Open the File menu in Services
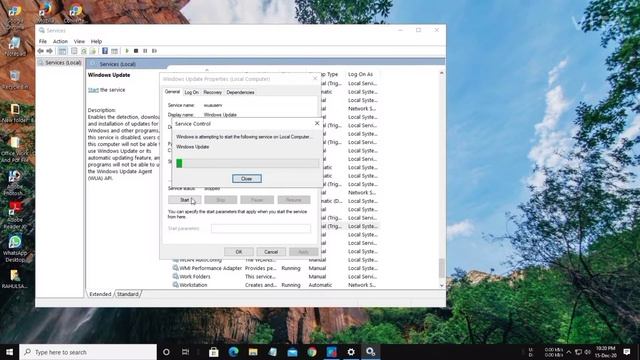Image resolution: width=640 pixels, height=360 pixels. 43,41
